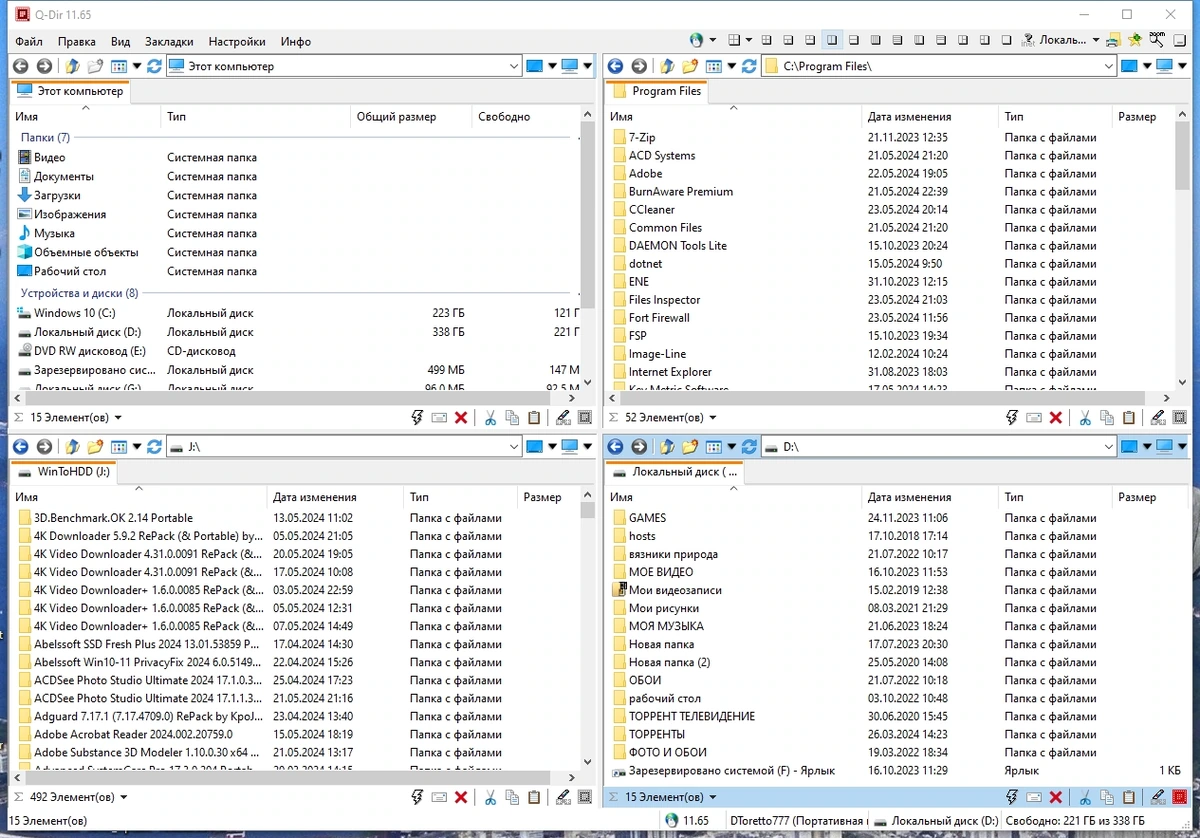Image resolution: width=1200 pixels, height=838 pixels.
Task: Select the ТОРРЕНТЫ folder
Action: click(657, 734)
